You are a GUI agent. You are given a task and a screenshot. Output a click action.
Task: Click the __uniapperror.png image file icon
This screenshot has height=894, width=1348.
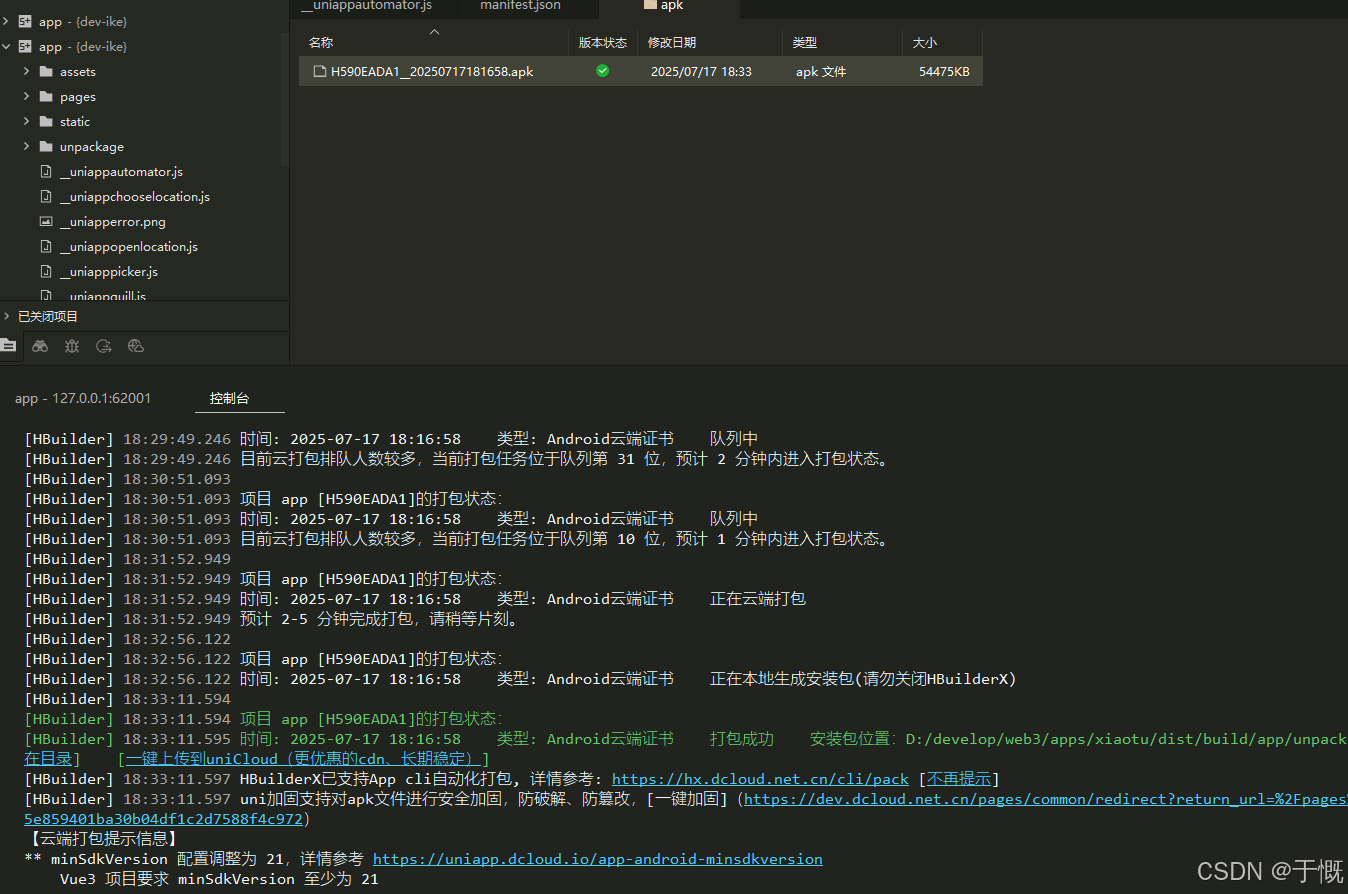46,222
